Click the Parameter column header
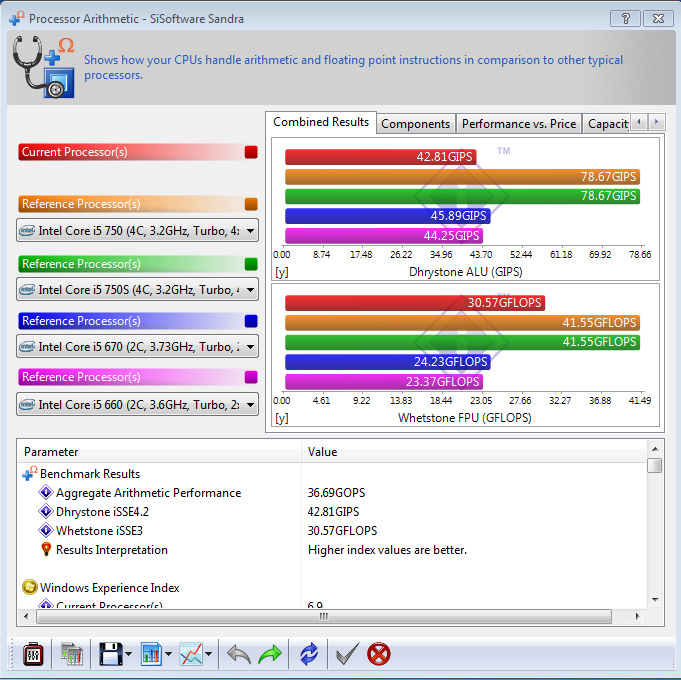Viewport: 681px width, 680px height. 159,452
